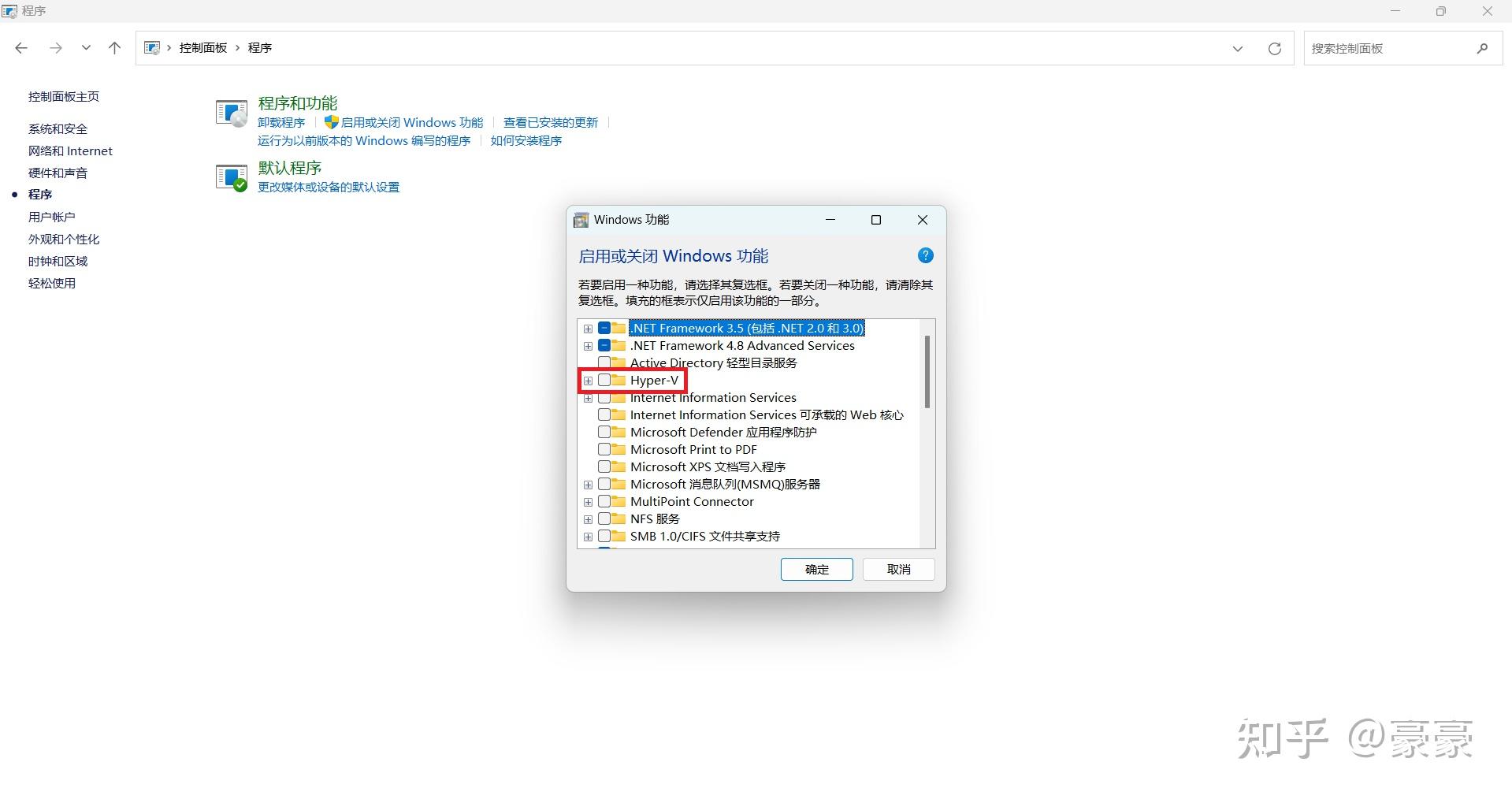The image size is (1512, 799).
Task: Enable the Microsoft 消息队列(MSMQ)服务器 checkbox
Action: (x=604, y=484)
